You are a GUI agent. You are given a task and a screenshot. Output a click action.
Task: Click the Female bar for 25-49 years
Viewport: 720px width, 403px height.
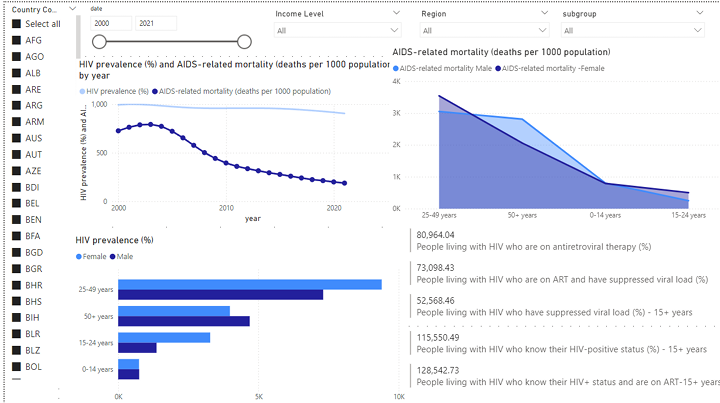point(250,285)
